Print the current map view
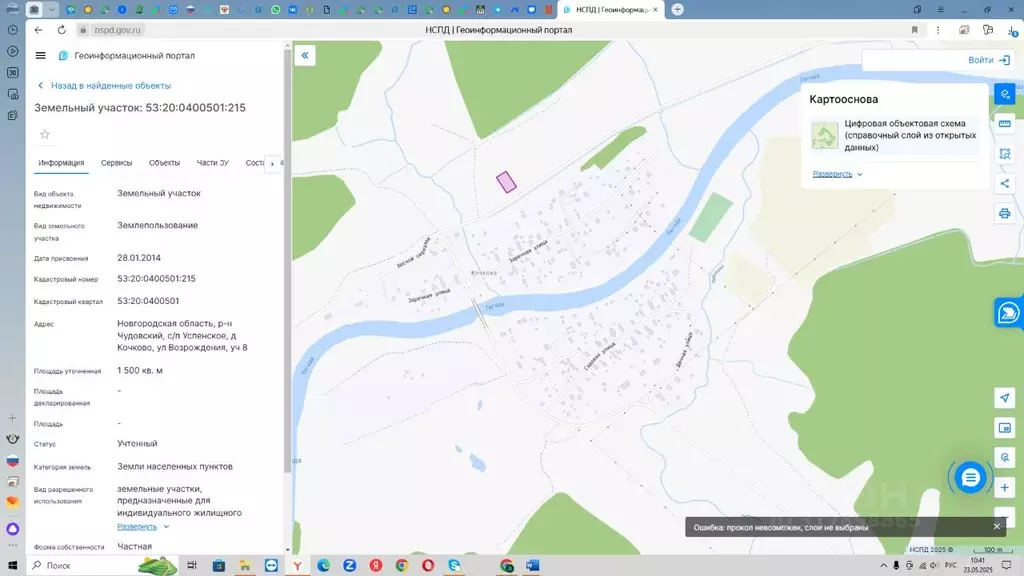This screenshot has width=1024, height=576. pos(1005,213)
